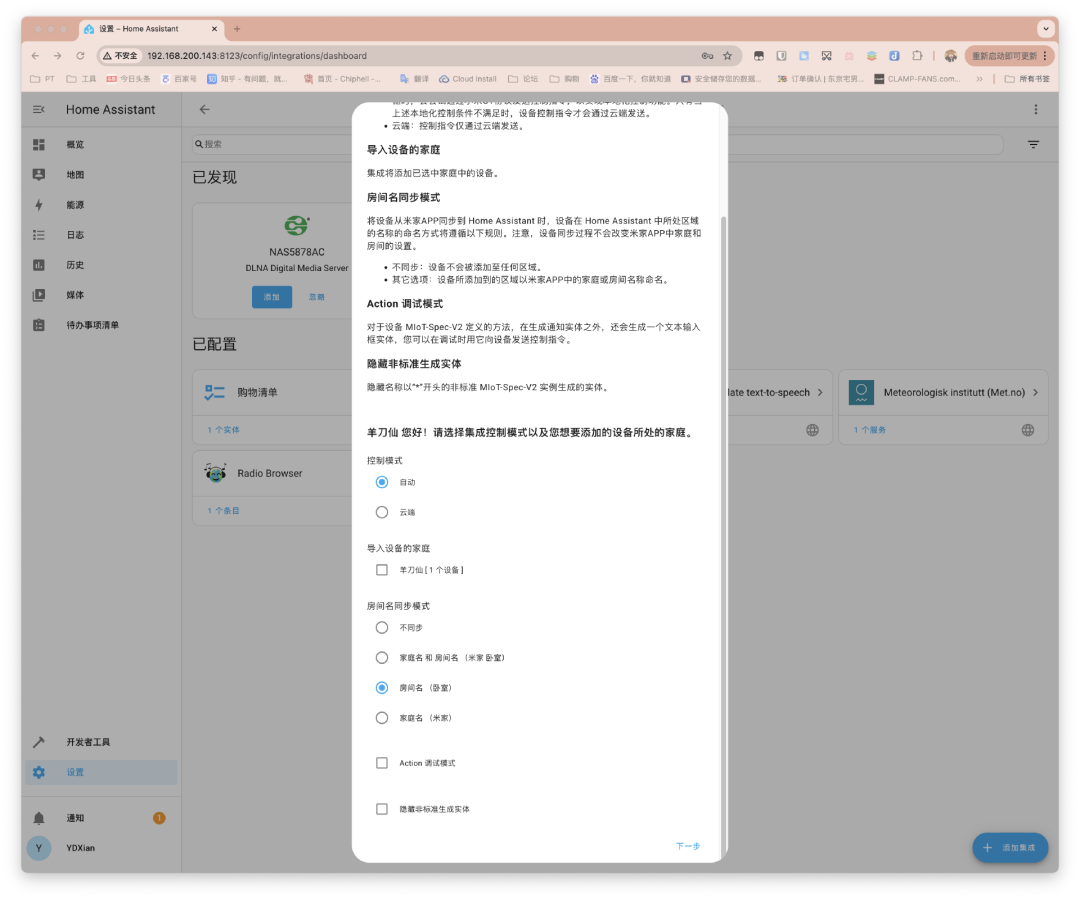Open the integrations filter menu icon
The height and width of the screenshot is (899, 1080).
[1033, 145]
